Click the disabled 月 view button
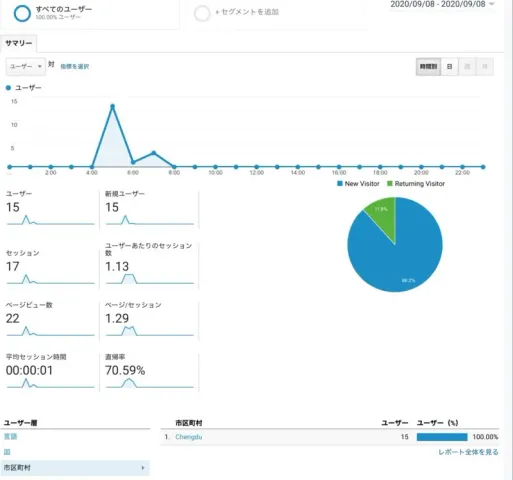513x480 pixels. (x=485, y=67)
